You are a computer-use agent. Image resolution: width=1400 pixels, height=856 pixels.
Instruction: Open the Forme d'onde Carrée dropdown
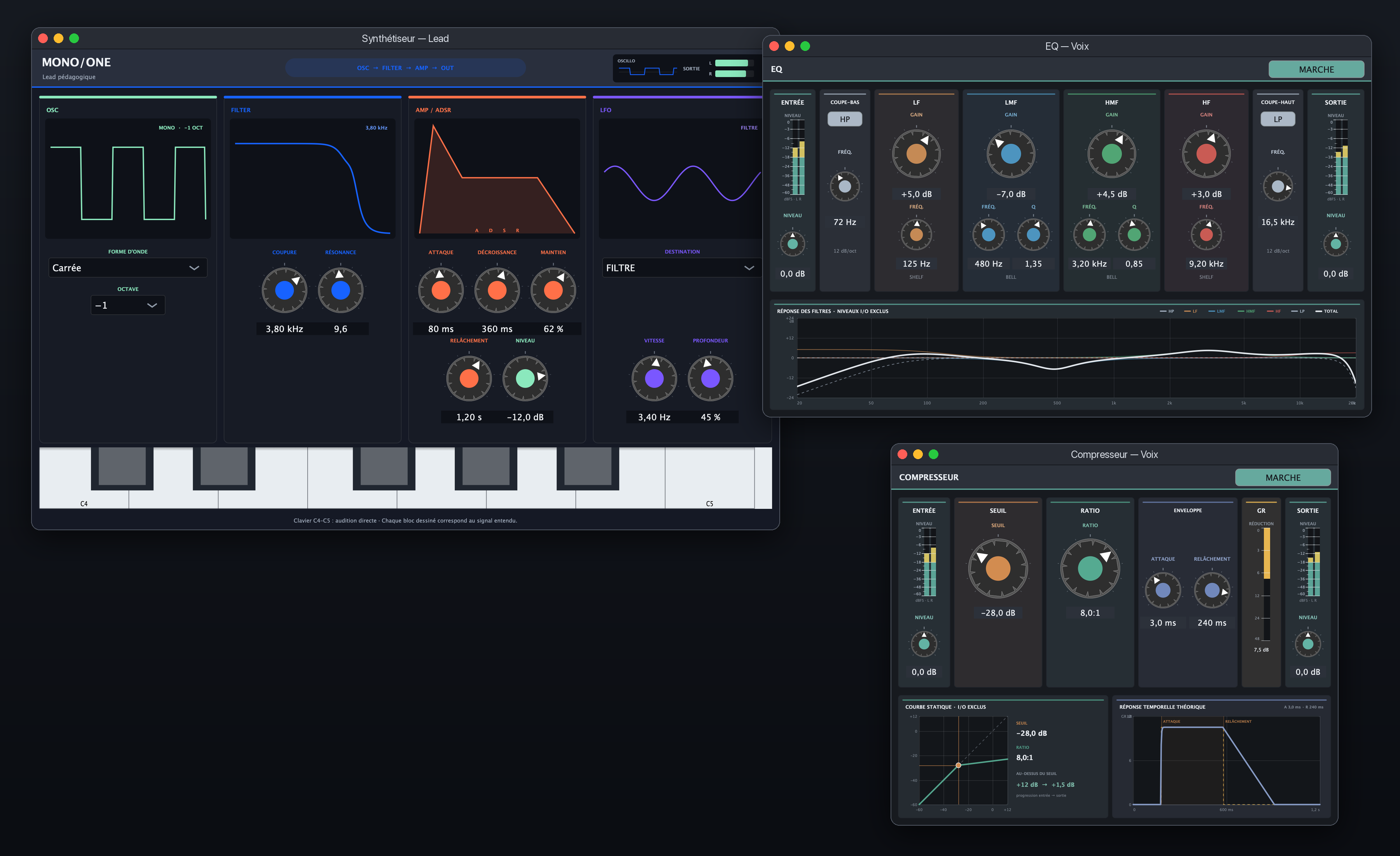(x=128, y=267)
